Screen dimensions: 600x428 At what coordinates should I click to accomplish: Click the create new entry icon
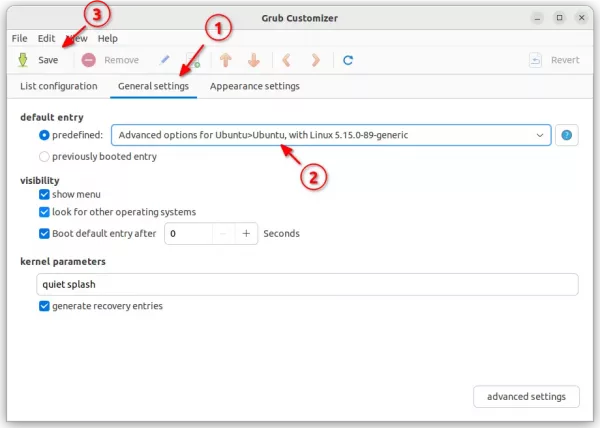click(x=193, y=60)
